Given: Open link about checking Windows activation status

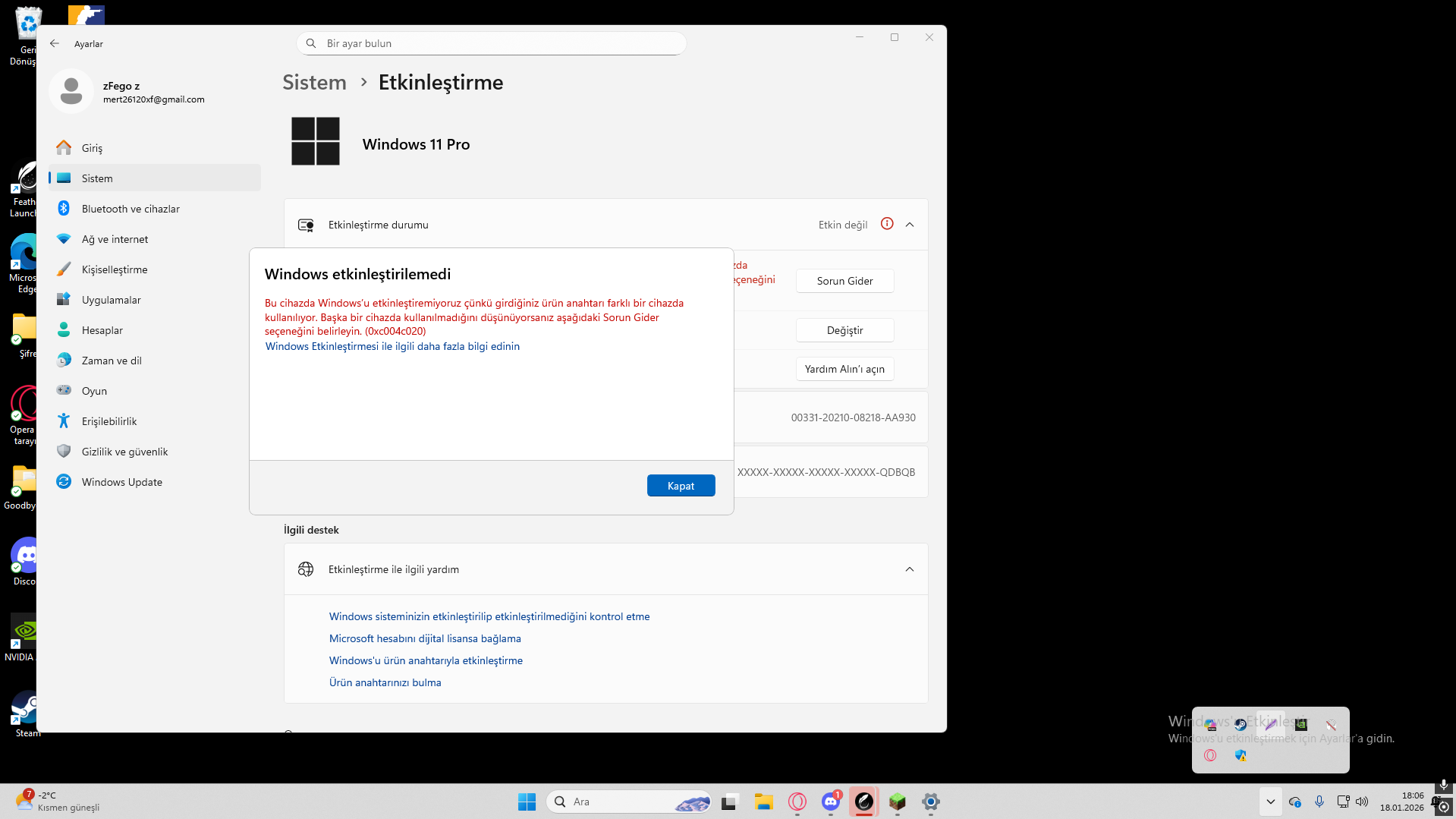Looking at the screenshot, I should coord(489,616).
